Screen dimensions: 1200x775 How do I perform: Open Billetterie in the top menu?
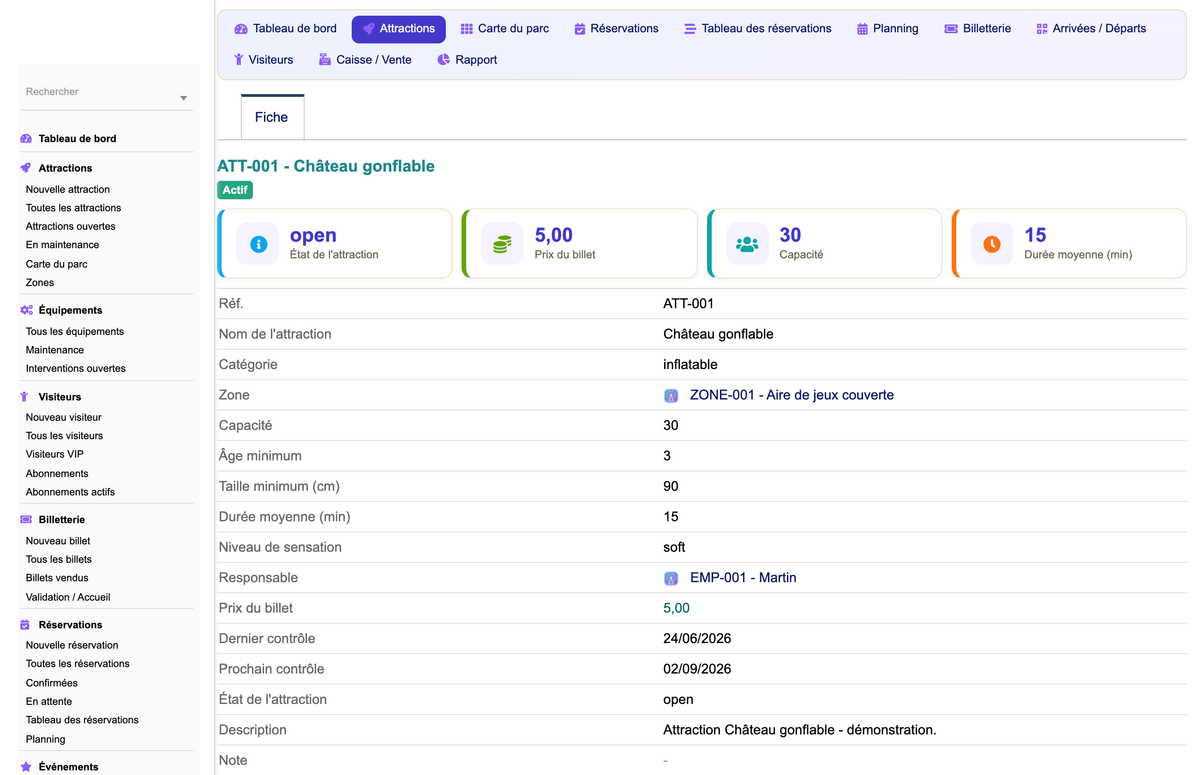point(977,29)
